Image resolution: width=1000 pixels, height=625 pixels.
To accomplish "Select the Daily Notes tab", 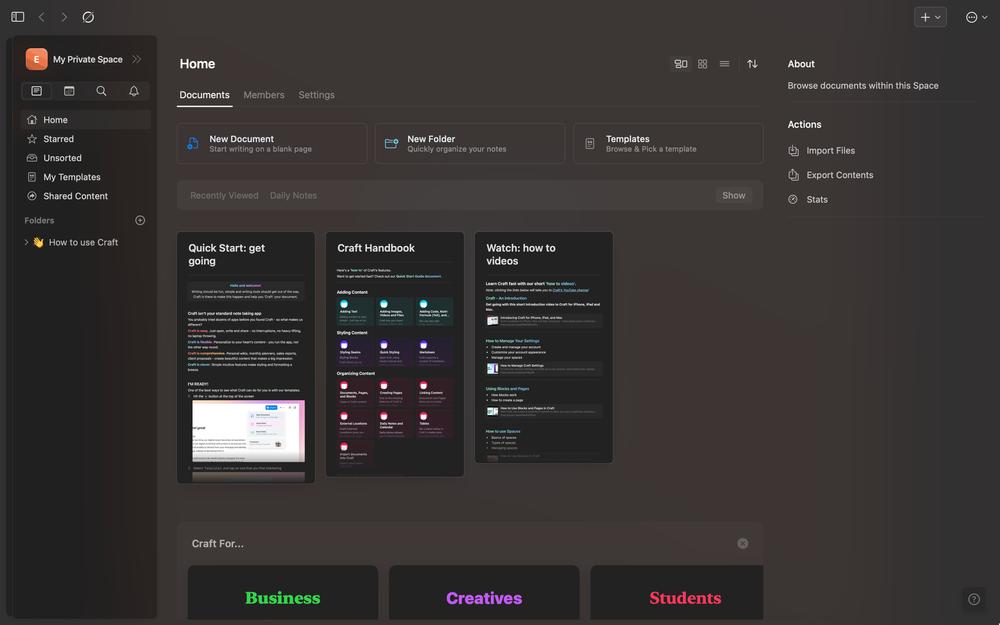I will click(293, 196).
